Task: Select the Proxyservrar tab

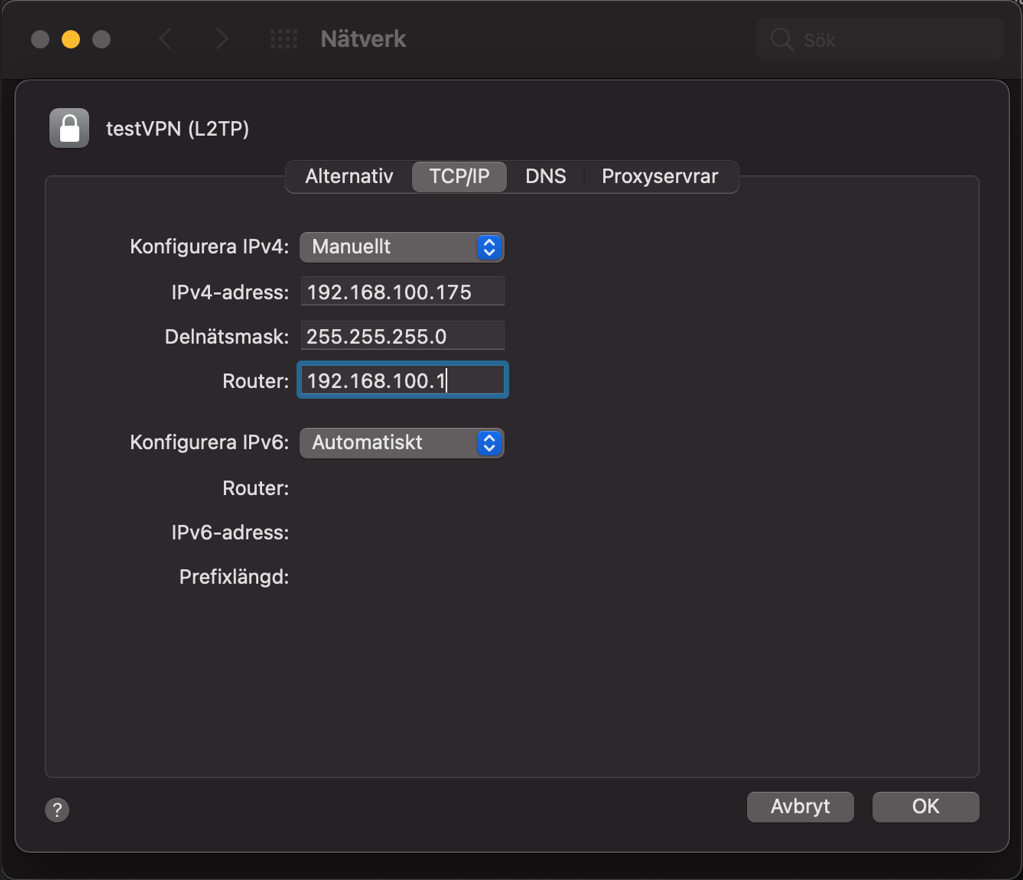Action: coord(659,176)
